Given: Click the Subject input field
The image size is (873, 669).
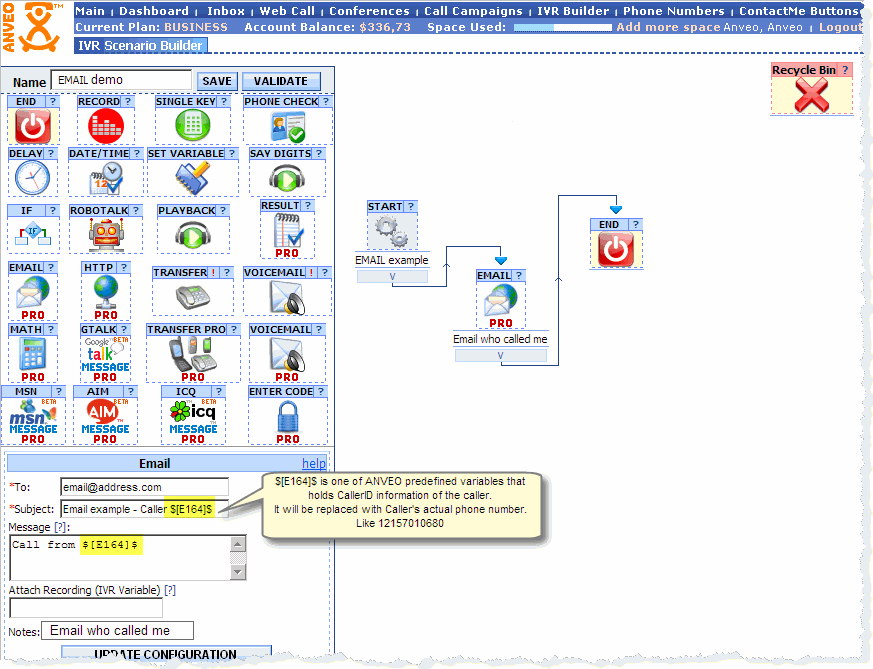Looking at the screenshot, I should pyautogui.click(x=144, y=509).
